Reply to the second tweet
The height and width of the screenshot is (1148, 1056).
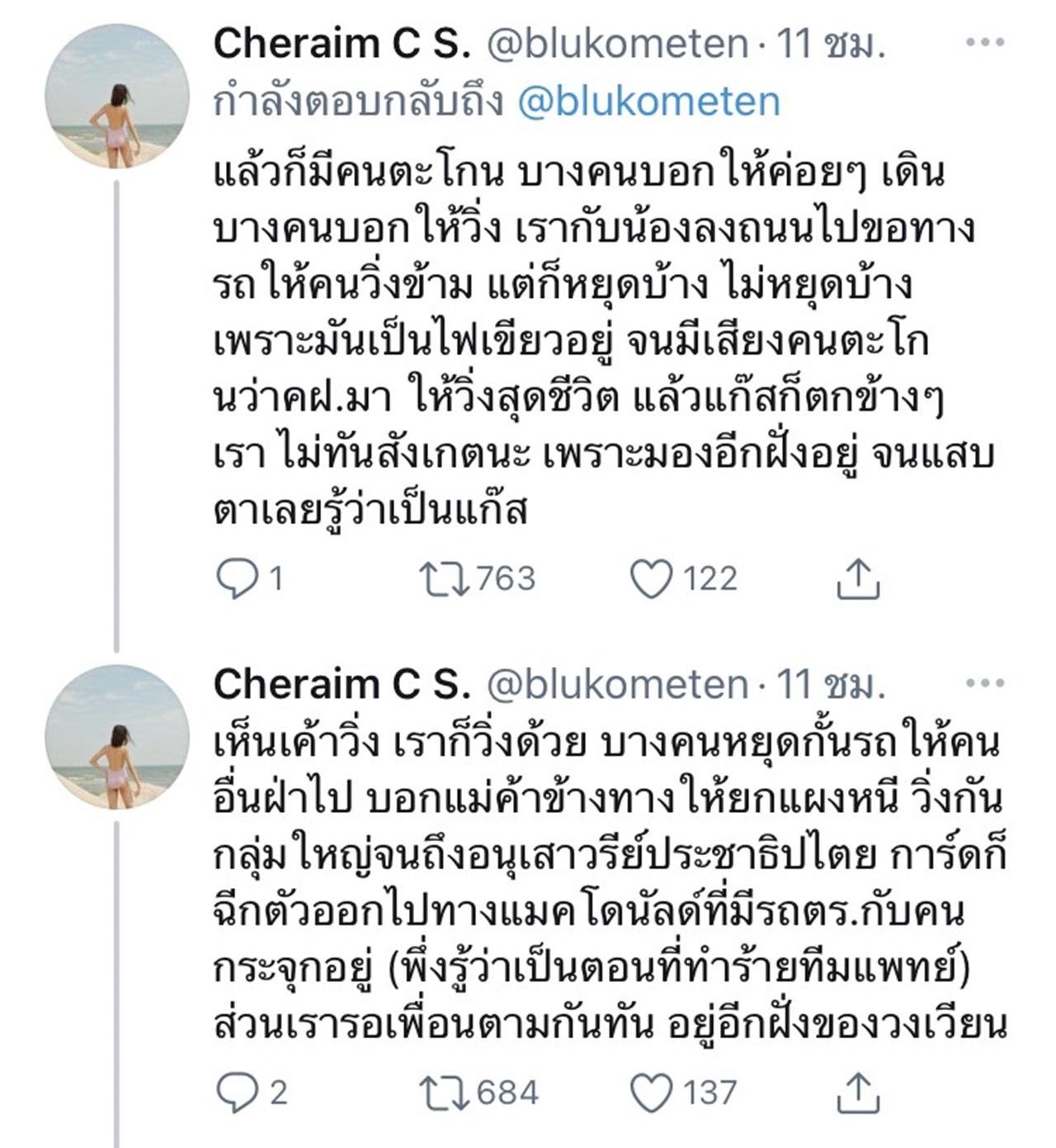point(237,1093)
